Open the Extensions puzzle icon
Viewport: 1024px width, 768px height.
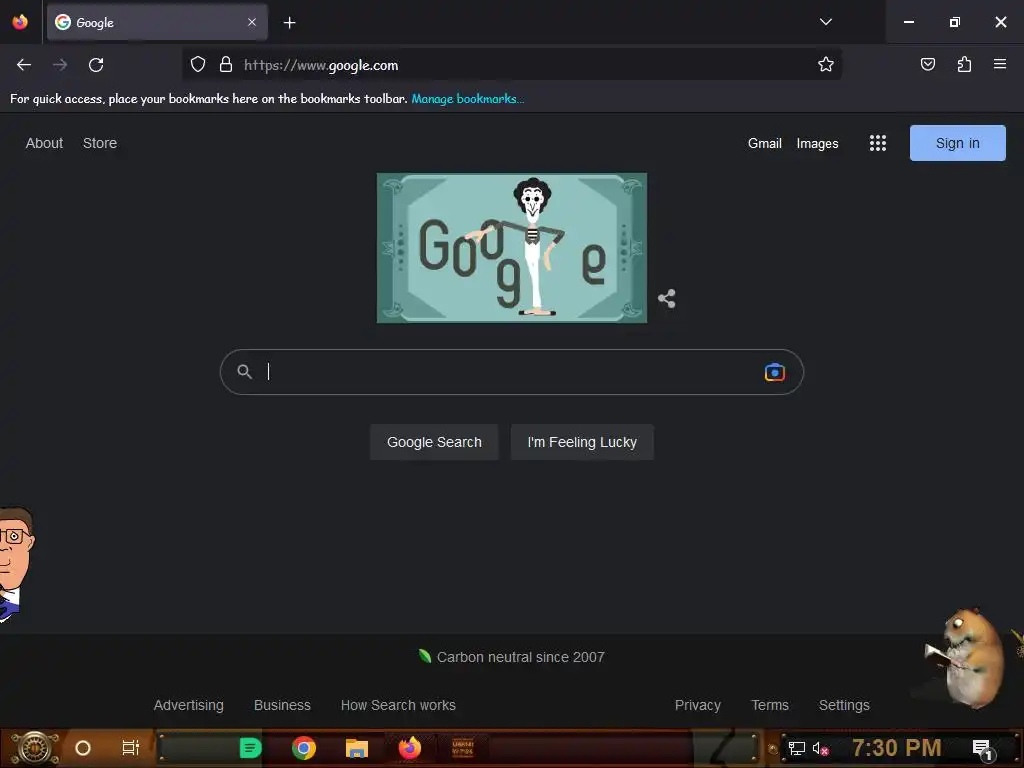point(964,65)
